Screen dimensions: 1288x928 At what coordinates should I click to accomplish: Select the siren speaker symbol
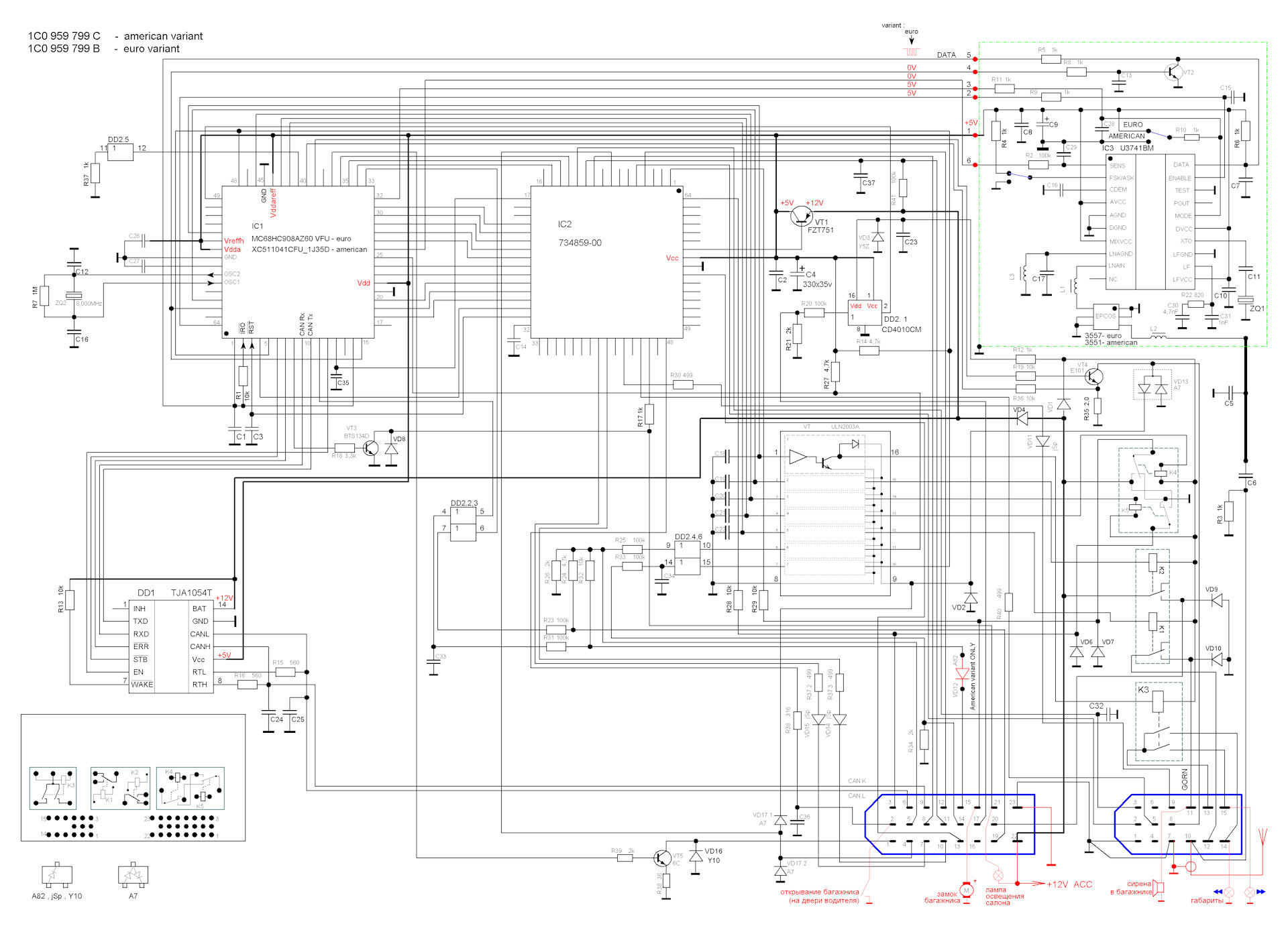(x=1159, y=888)
